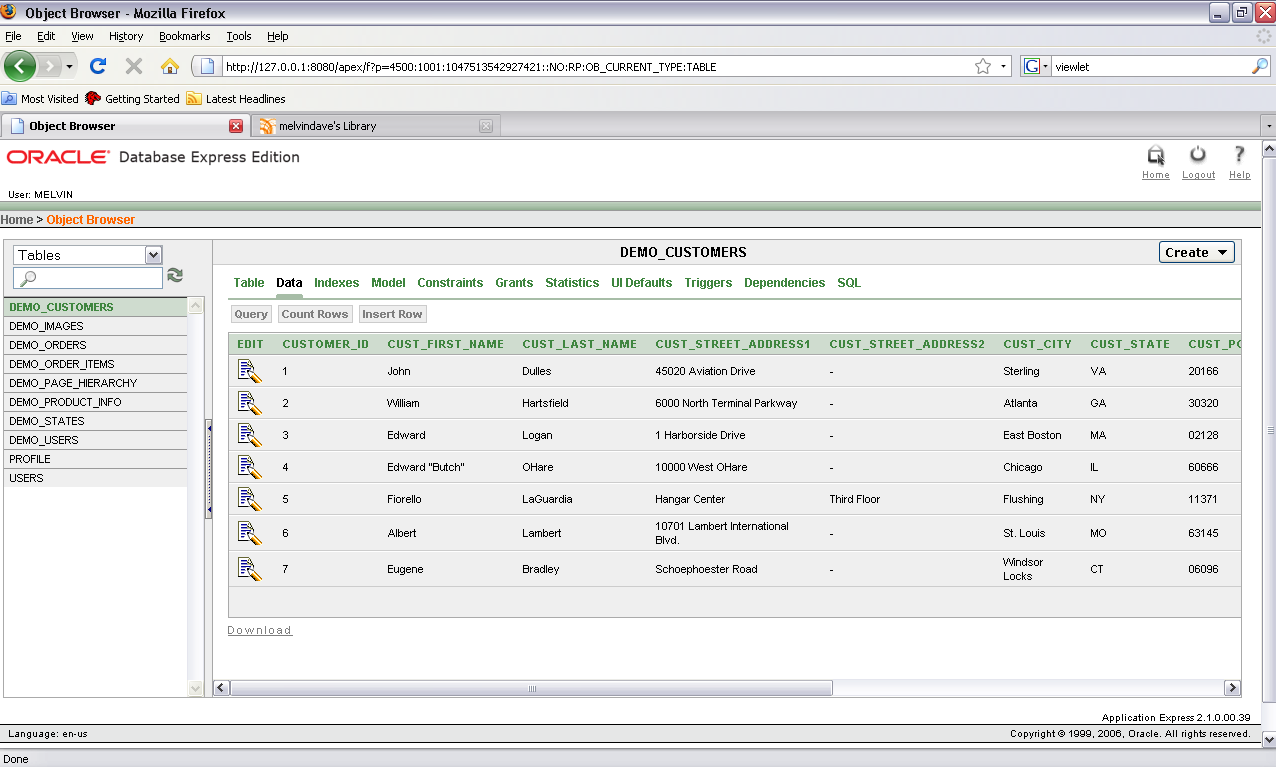This screenshot has height=767, width=1276.
Task: Open the list all tabs dropdown
Action: (x=1268, y=126)
